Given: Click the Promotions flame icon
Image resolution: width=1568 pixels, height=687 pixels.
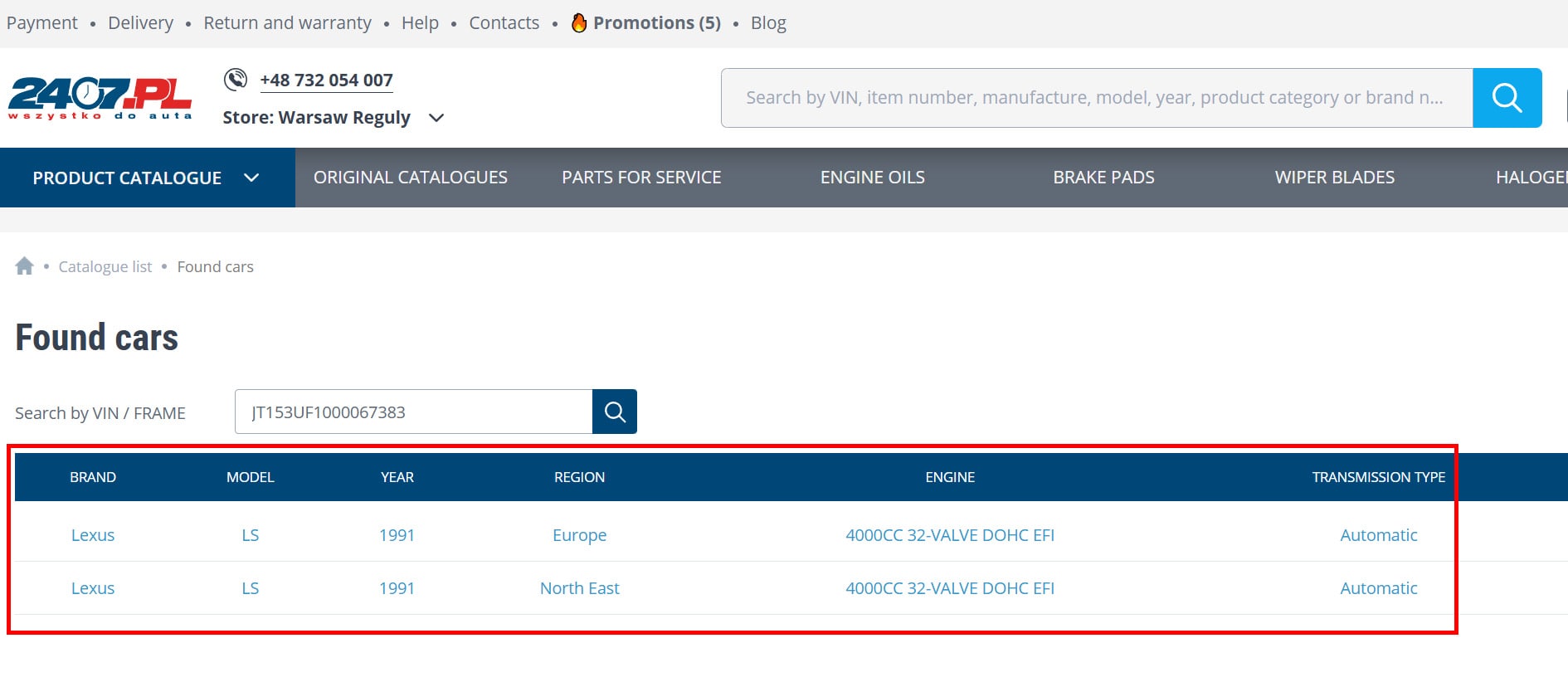Looking at the screenshot, I should point(579,22).
